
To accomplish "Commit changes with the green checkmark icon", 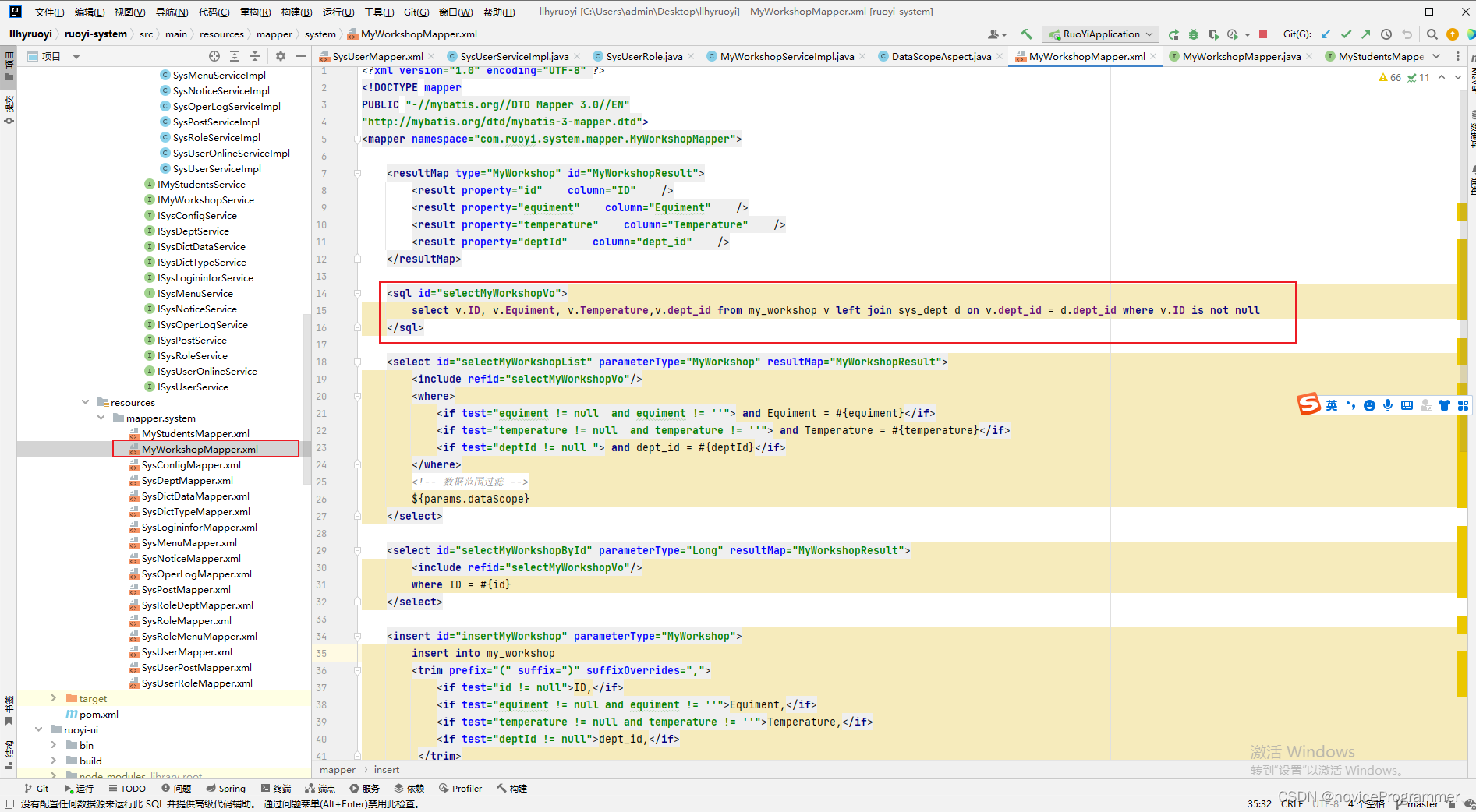I will 1346,34.
